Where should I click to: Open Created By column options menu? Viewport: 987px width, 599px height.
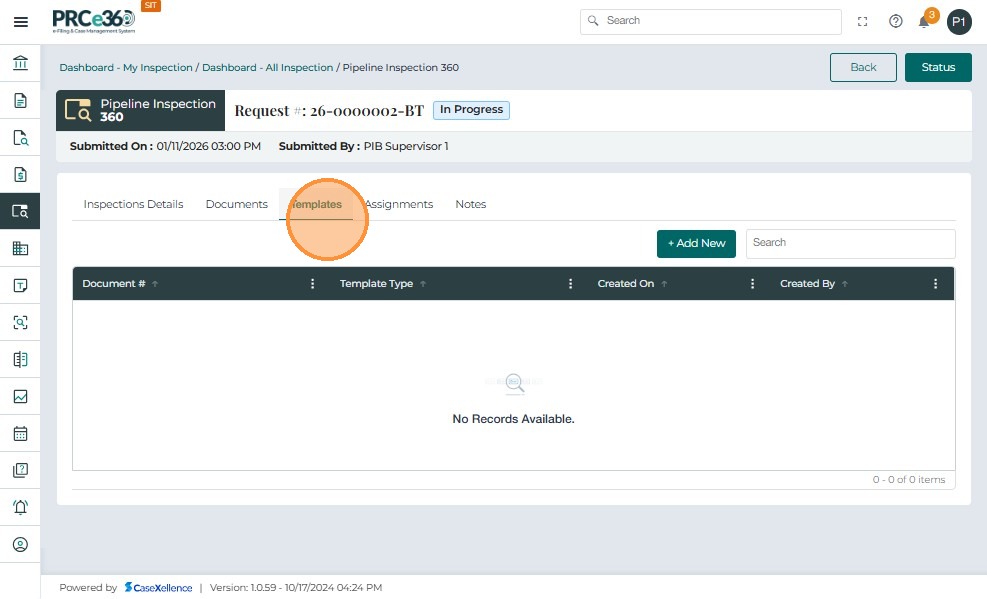coord(935,284)
